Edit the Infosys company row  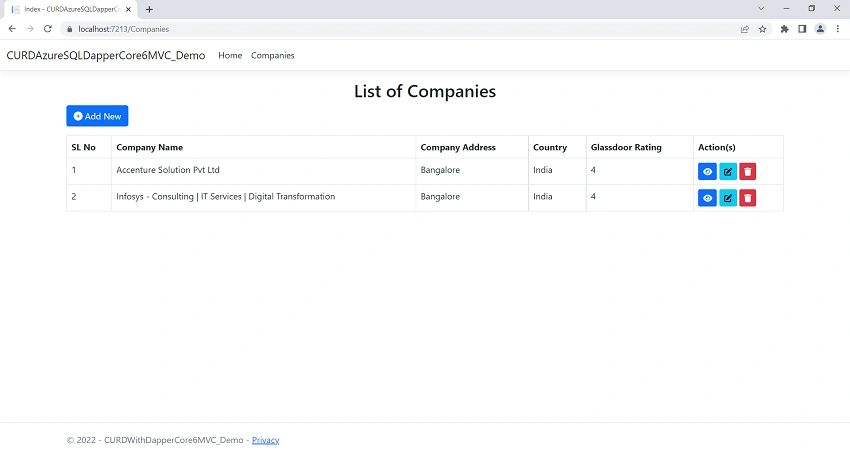pyautogui.click(x=727, y=198)
